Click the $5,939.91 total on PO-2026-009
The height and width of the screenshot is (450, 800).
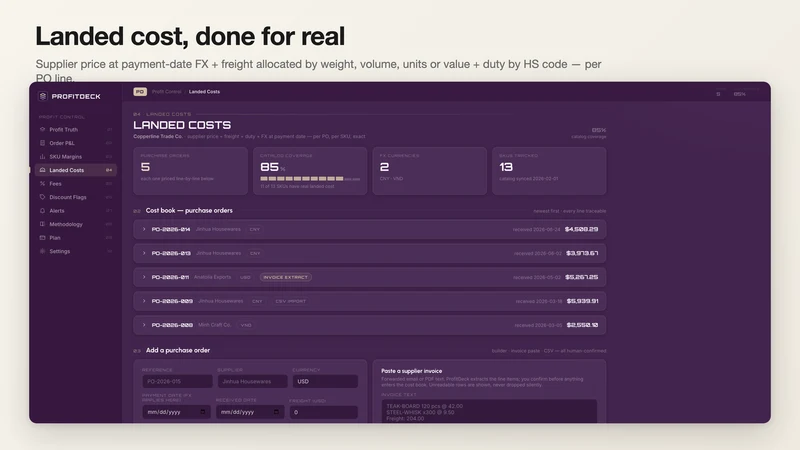click(x=583, y=301)
